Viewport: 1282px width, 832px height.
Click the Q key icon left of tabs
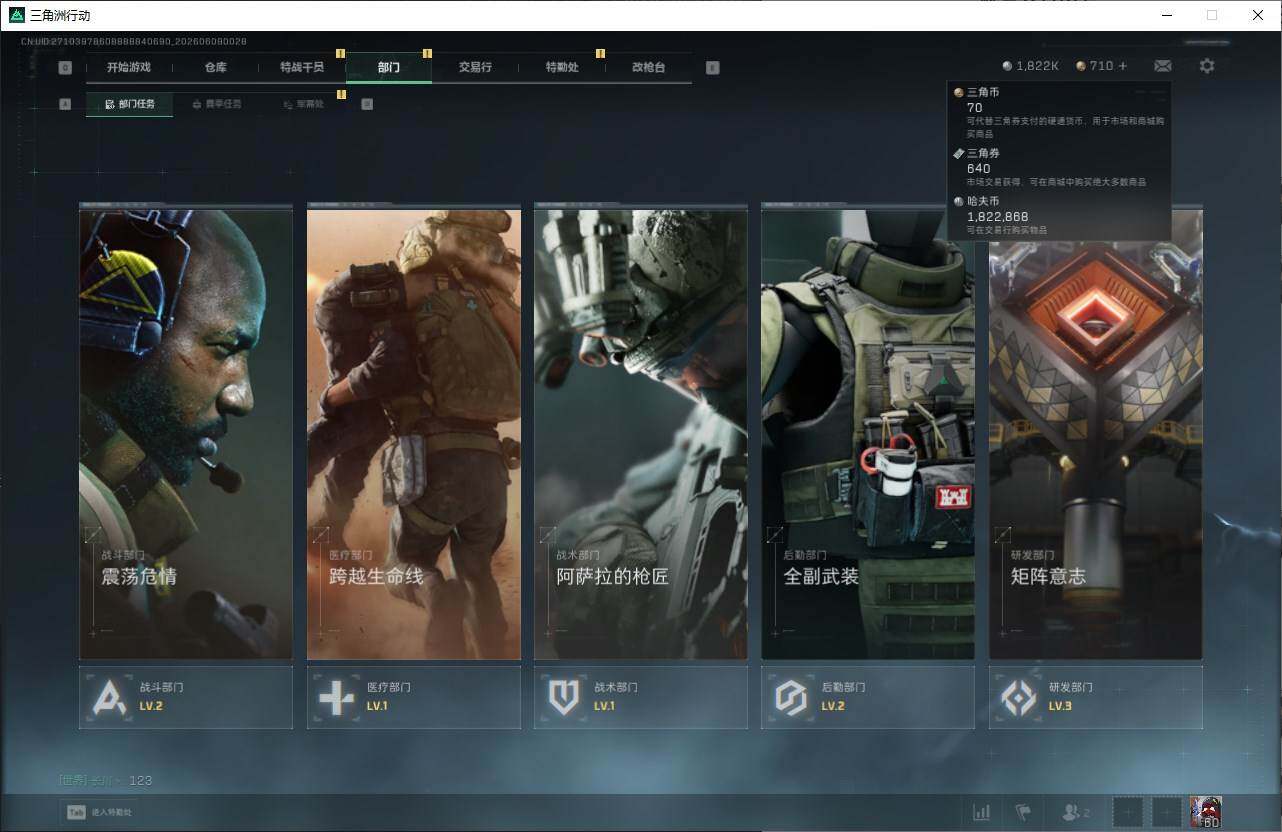[x=65, y=68]
